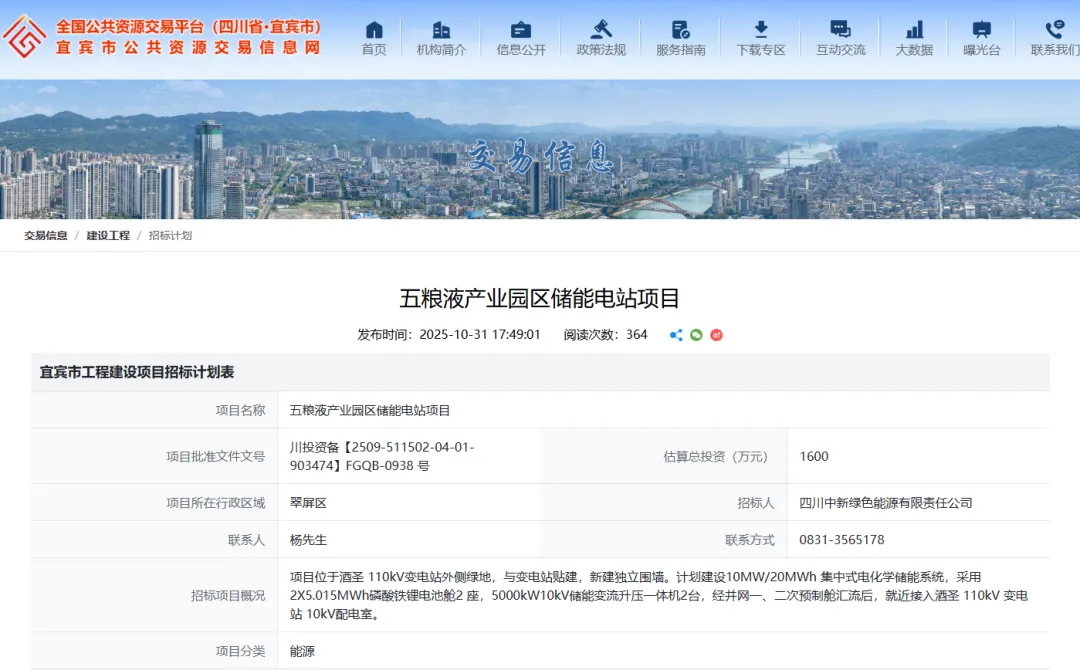
Task: Select the 政策法规 navigation menu item
Action: [601, 47]
